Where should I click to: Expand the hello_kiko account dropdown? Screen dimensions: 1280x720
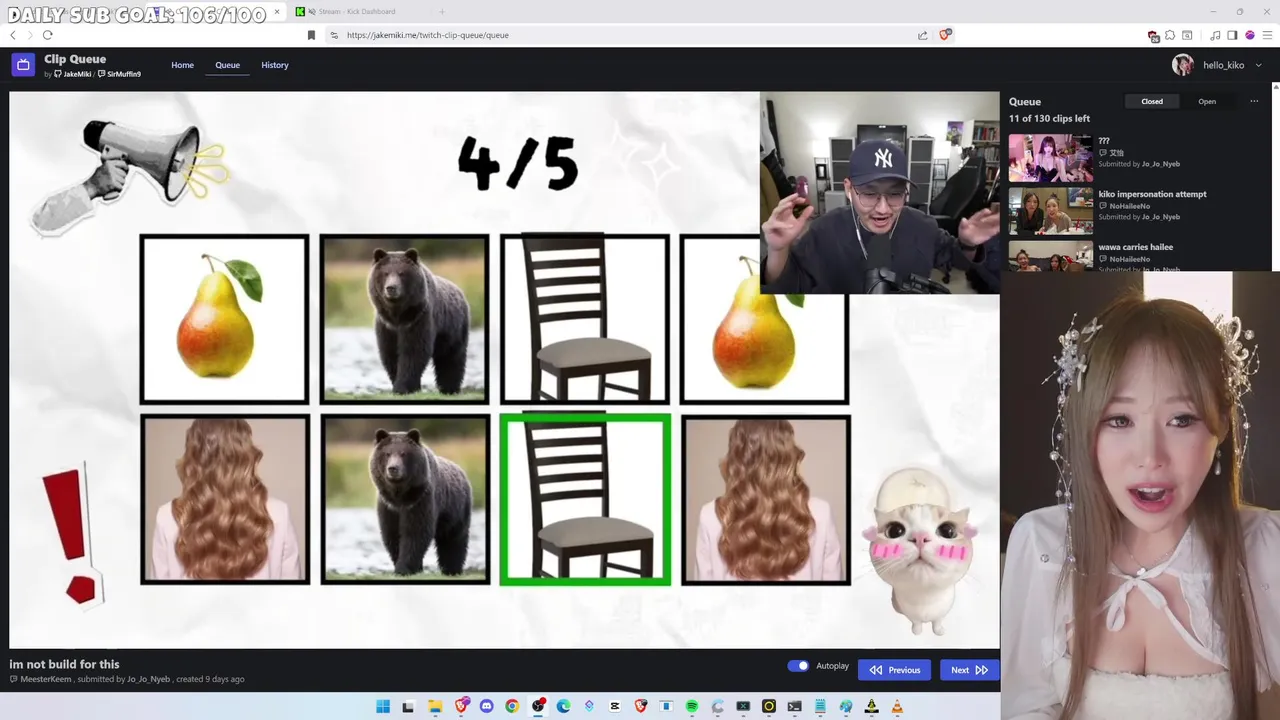pyautogui.click(x=1258, y=65)
